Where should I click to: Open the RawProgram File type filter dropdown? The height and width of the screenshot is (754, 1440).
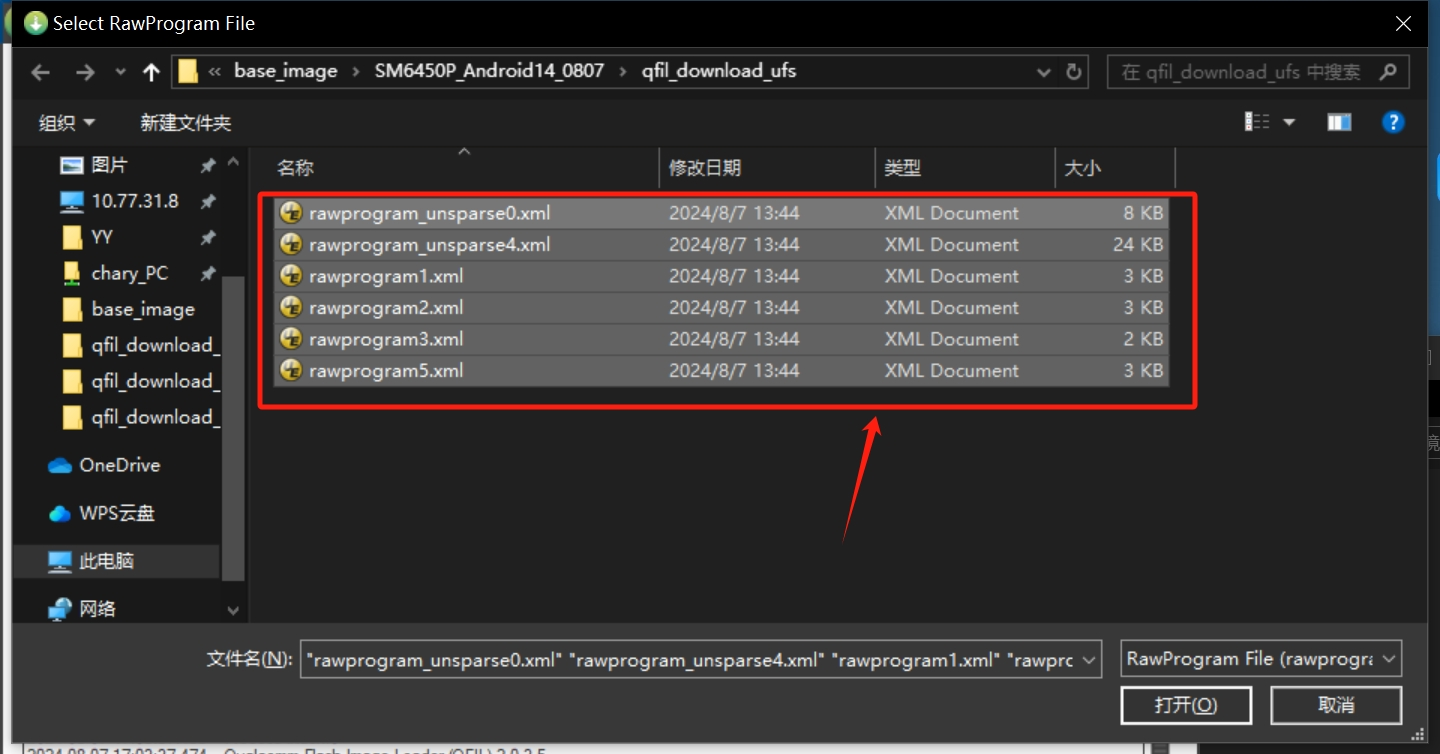pyautogui.click(x=1261, y=659)
